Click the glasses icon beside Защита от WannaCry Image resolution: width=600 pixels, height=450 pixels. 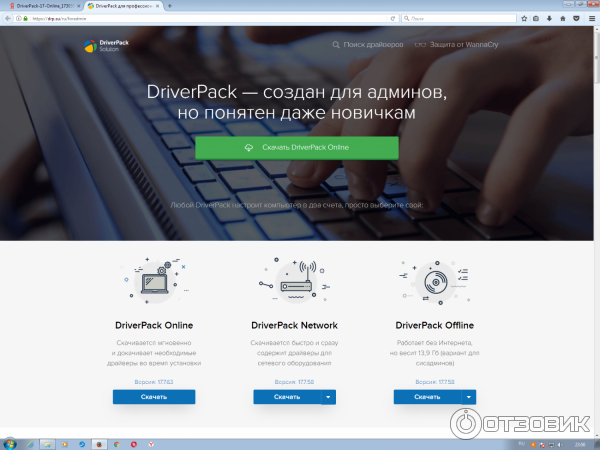pyautogui.click(x=420, y=45)
